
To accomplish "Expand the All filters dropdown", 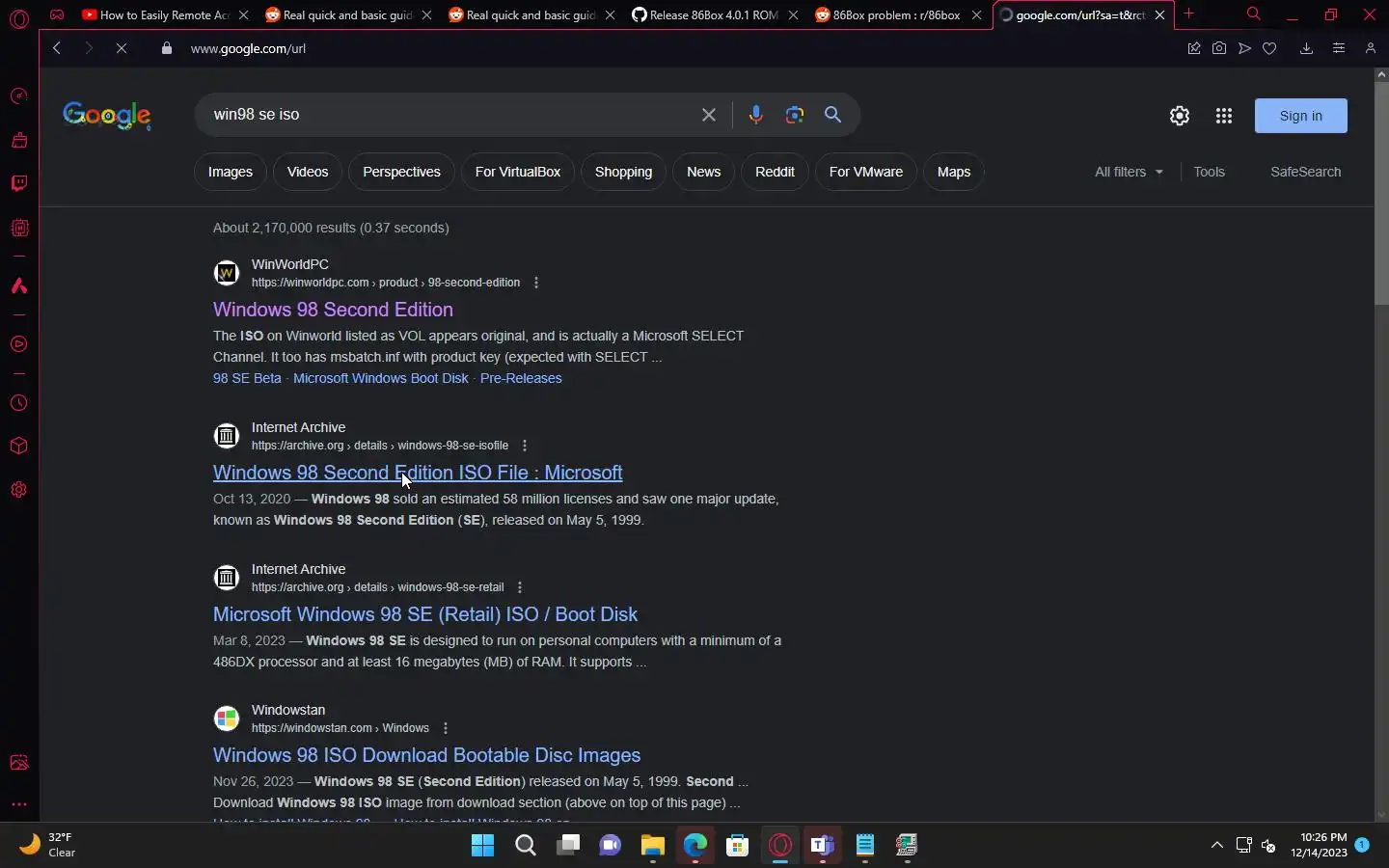I will click(1130, 172).
